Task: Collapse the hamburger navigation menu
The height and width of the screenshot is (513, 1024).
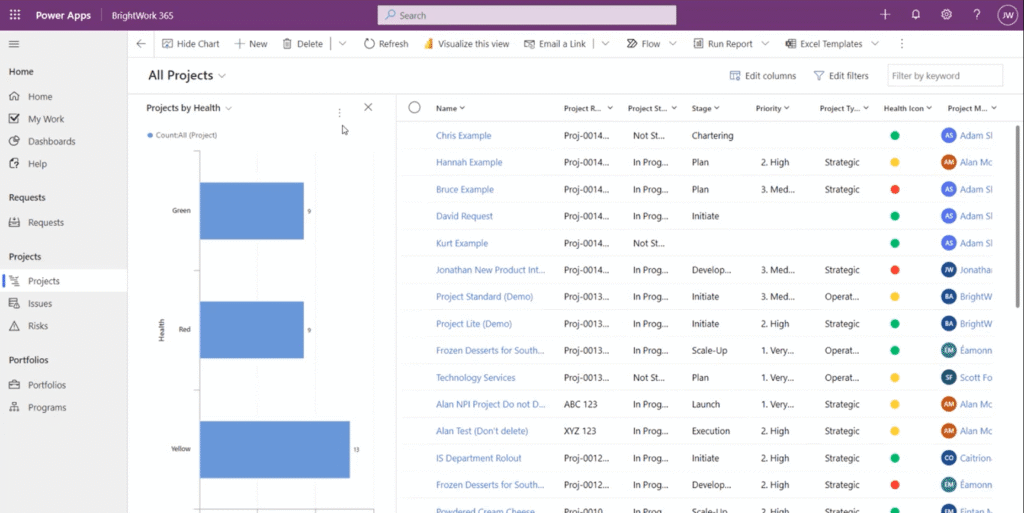Action: click(x=14, y=44)
